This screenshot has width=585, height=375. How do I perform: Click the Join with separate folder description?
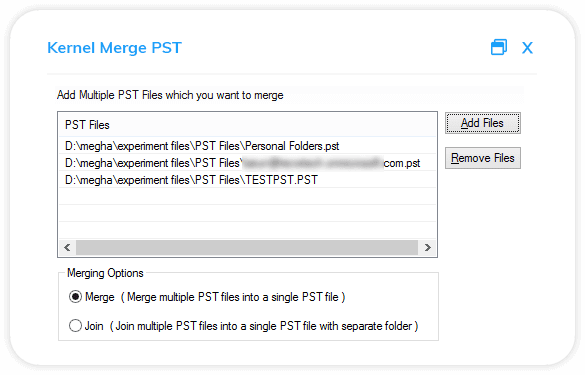point(264,326)
